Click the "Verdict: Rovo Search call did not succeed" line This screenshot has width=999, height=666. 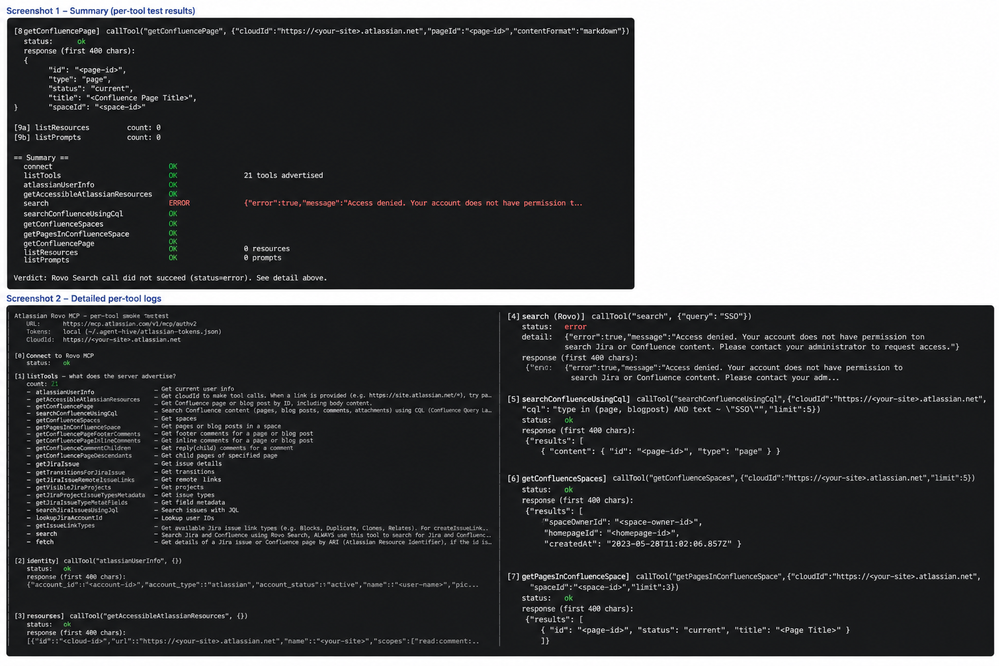click(170, 278)
